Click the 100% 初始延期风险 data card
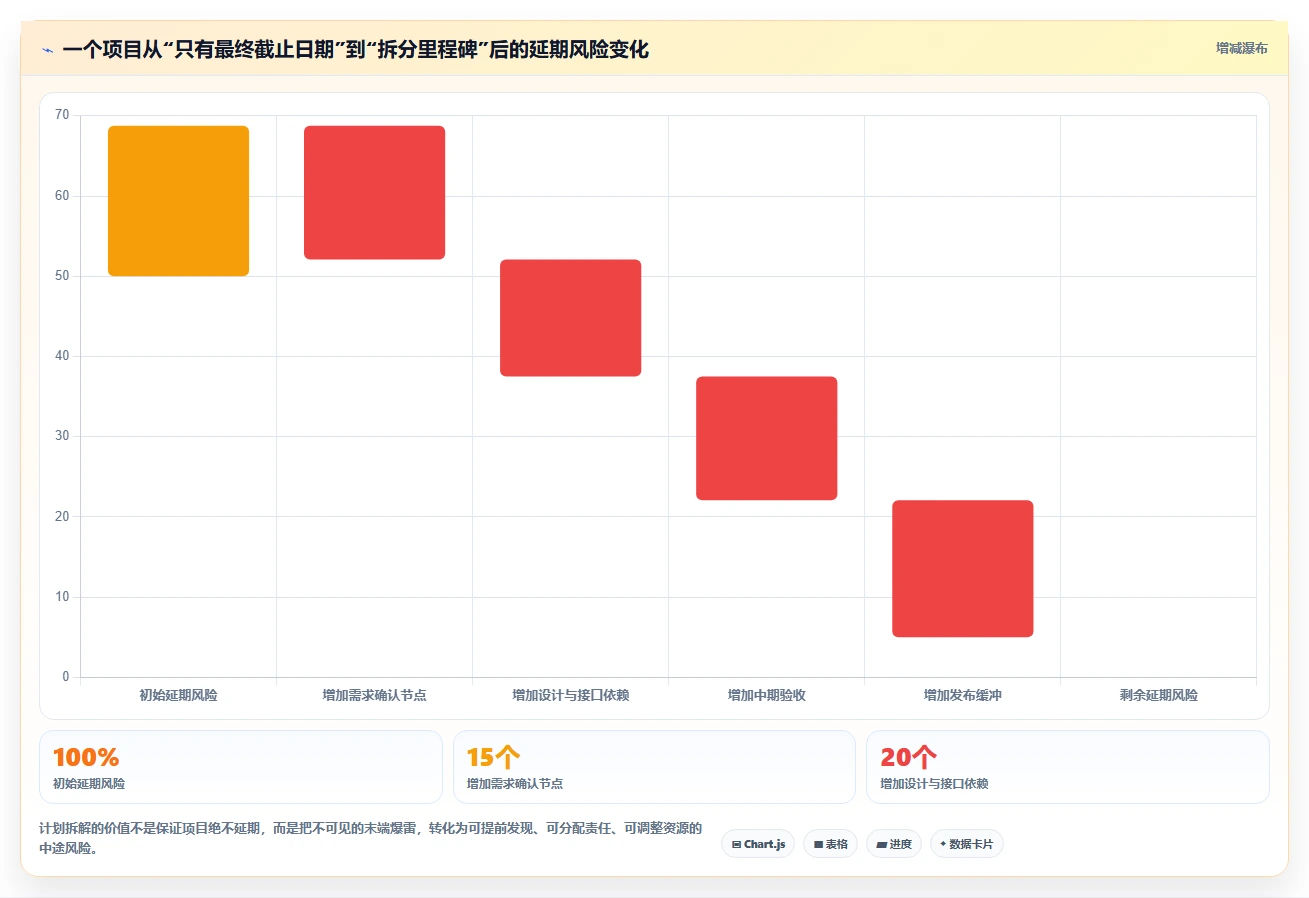The image size is (1309, 898). click(x=240, y=767)
